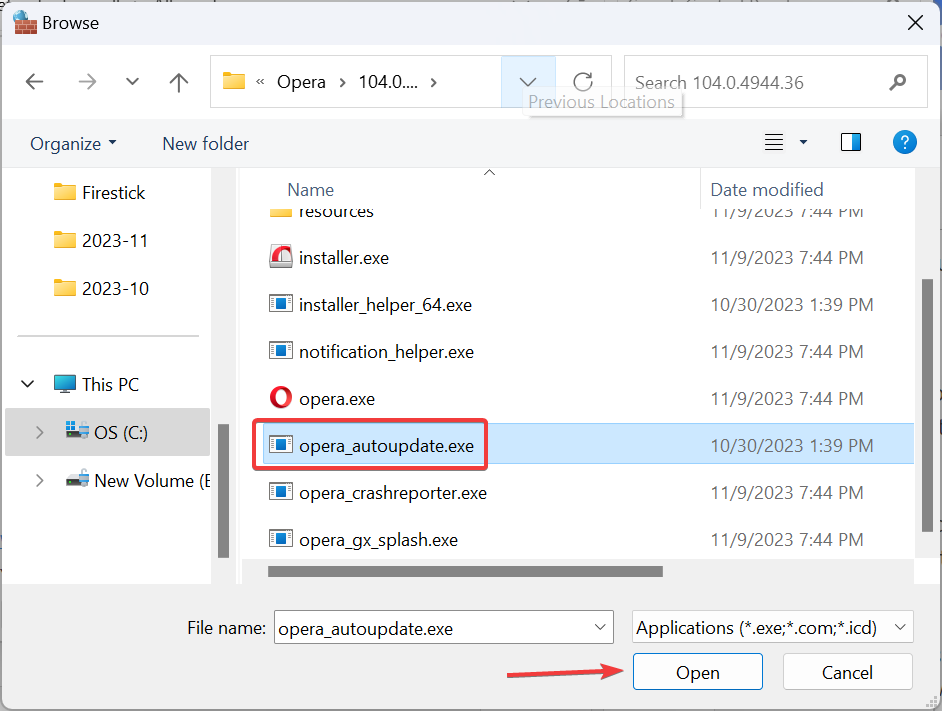Click navigation pane vertical scrollbar
This screenshot has height=711, width=942.
223,490
